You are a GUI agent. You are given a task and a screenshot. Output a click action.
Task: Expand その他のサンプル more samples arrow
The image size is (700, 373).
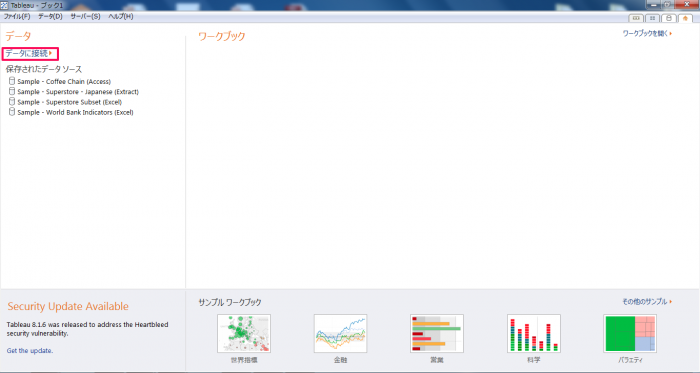(671, 302)
